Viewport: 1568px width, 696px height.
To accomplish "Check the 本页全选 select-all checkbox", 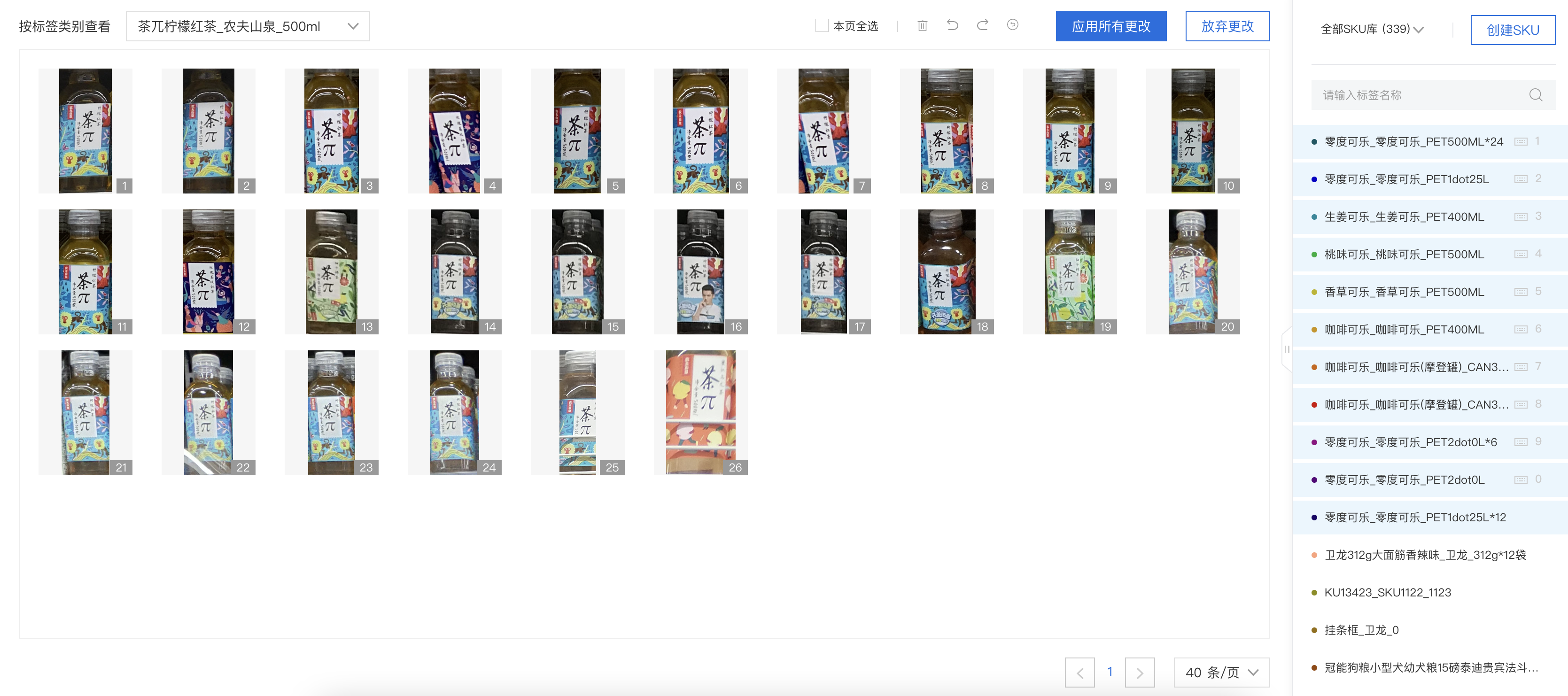I will coord(822,25).
